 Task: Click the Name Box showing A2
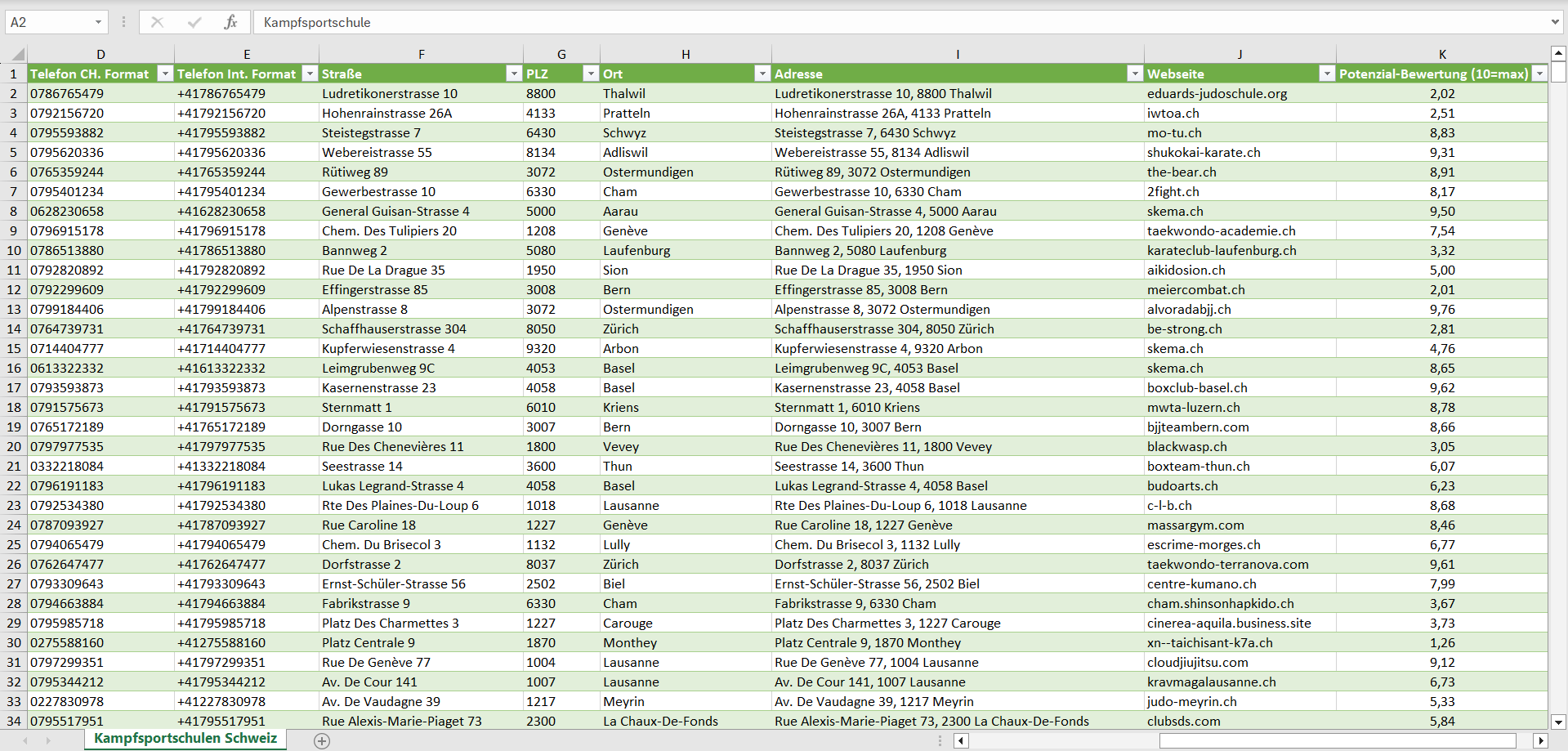click(x=47, y=22)
